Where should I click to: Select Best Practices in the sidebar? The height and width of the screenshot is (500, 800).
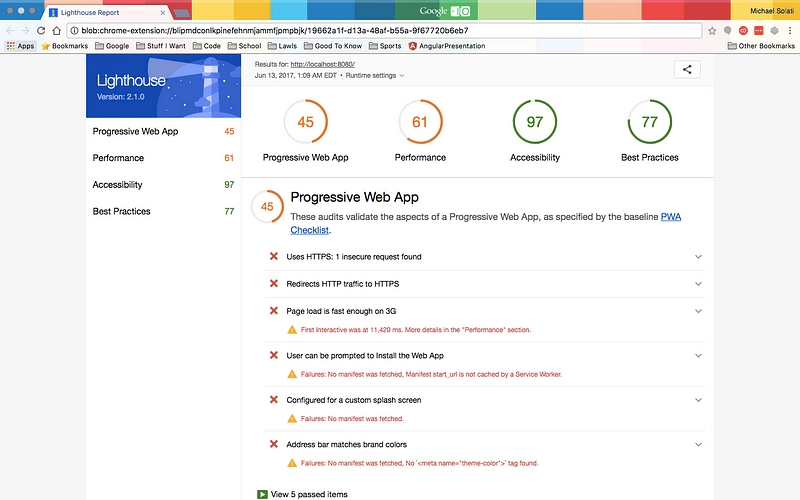coord(163,211)
